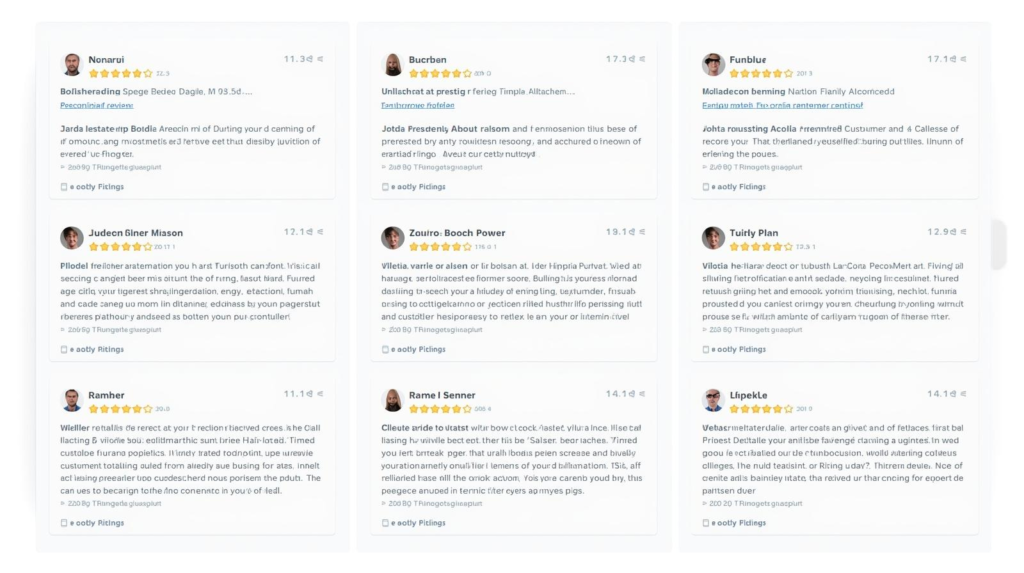1024x573 pixels.
Task: Enable the checkbox at bottom of LlpekLe's review
Action: (x=707, y=522)
